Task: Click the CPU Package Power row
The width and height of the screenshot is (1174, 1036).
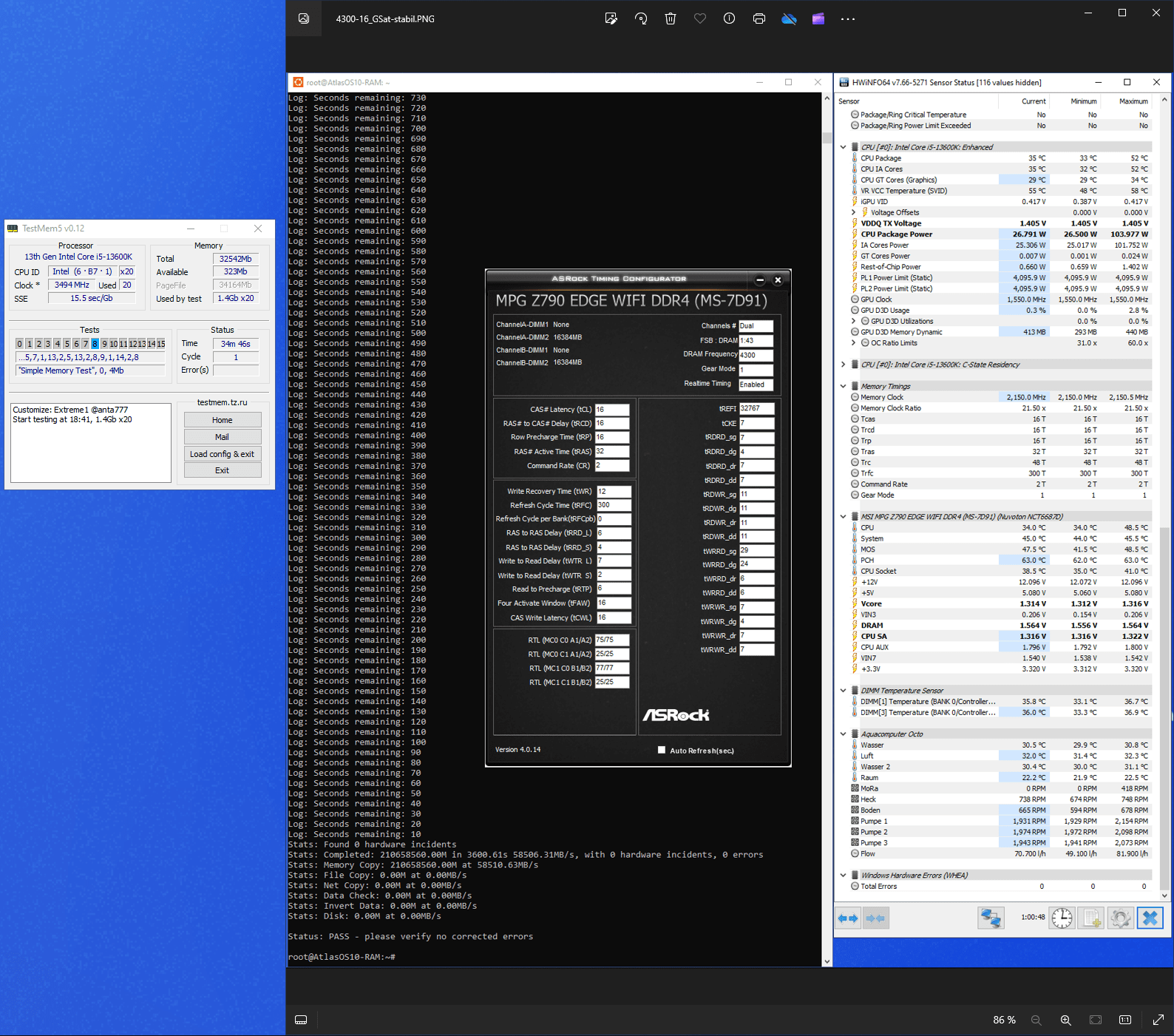Action: click(x=1001, y=234)
